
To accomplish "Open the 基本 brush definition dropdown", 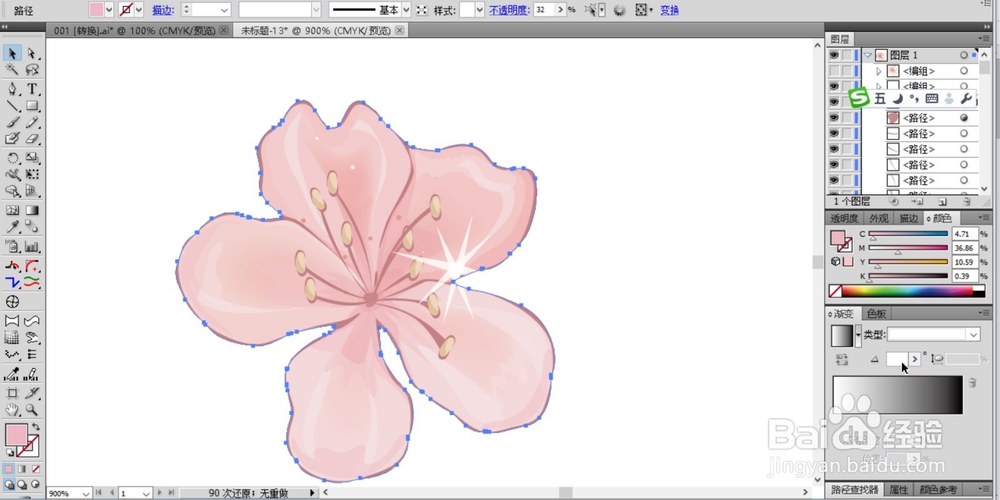I will 406,10.
